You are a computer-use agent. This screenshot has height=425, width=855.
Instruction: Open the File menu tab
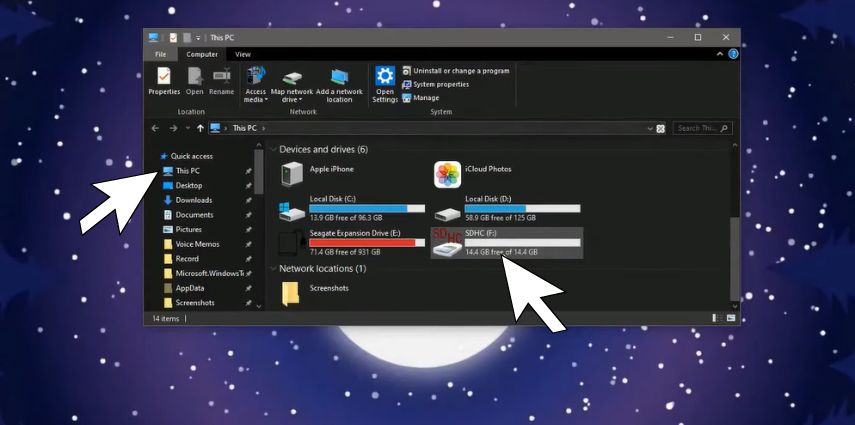click(160, 54)
